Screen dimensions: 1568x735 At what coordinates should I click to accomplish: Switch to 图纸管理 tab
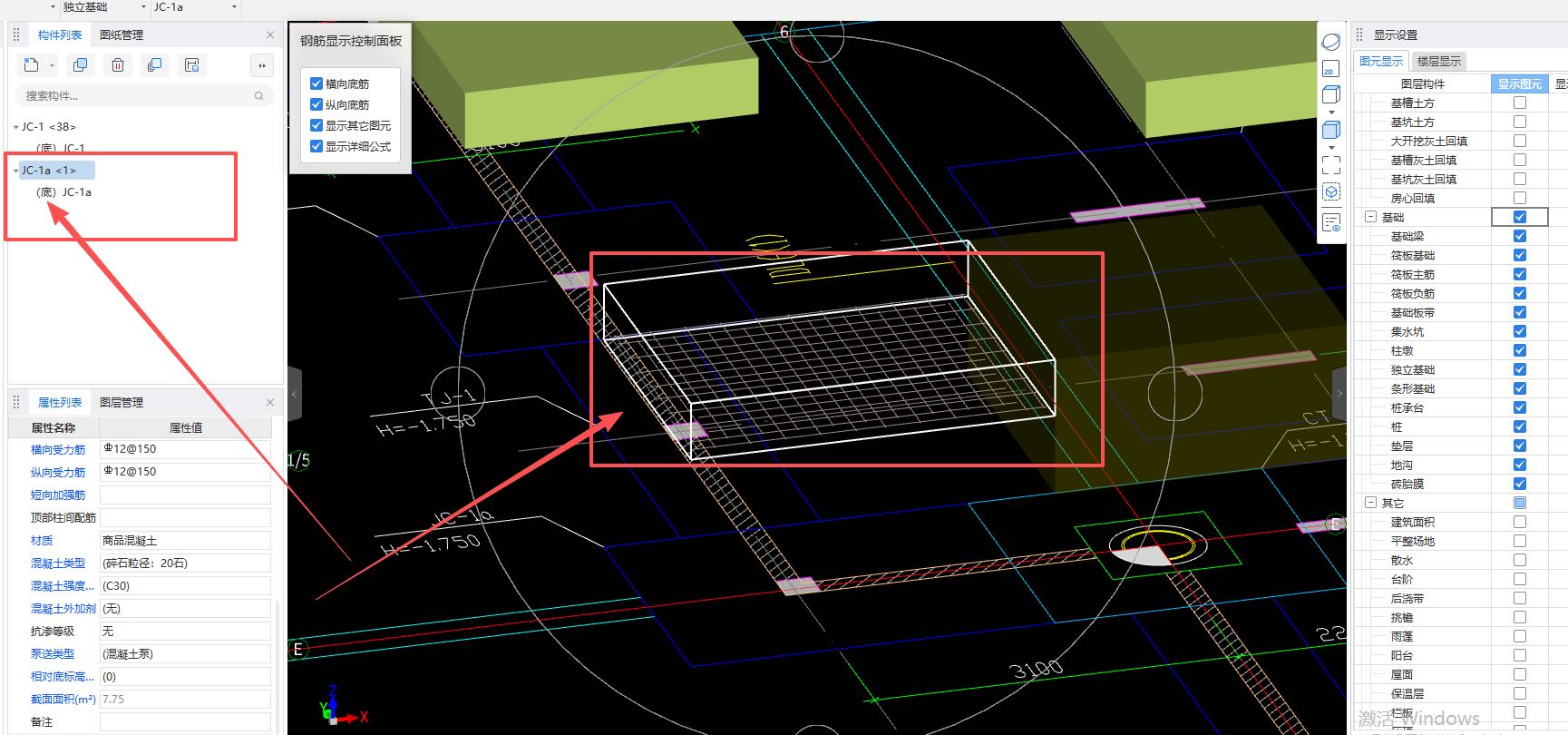click(x=122, y=34)
